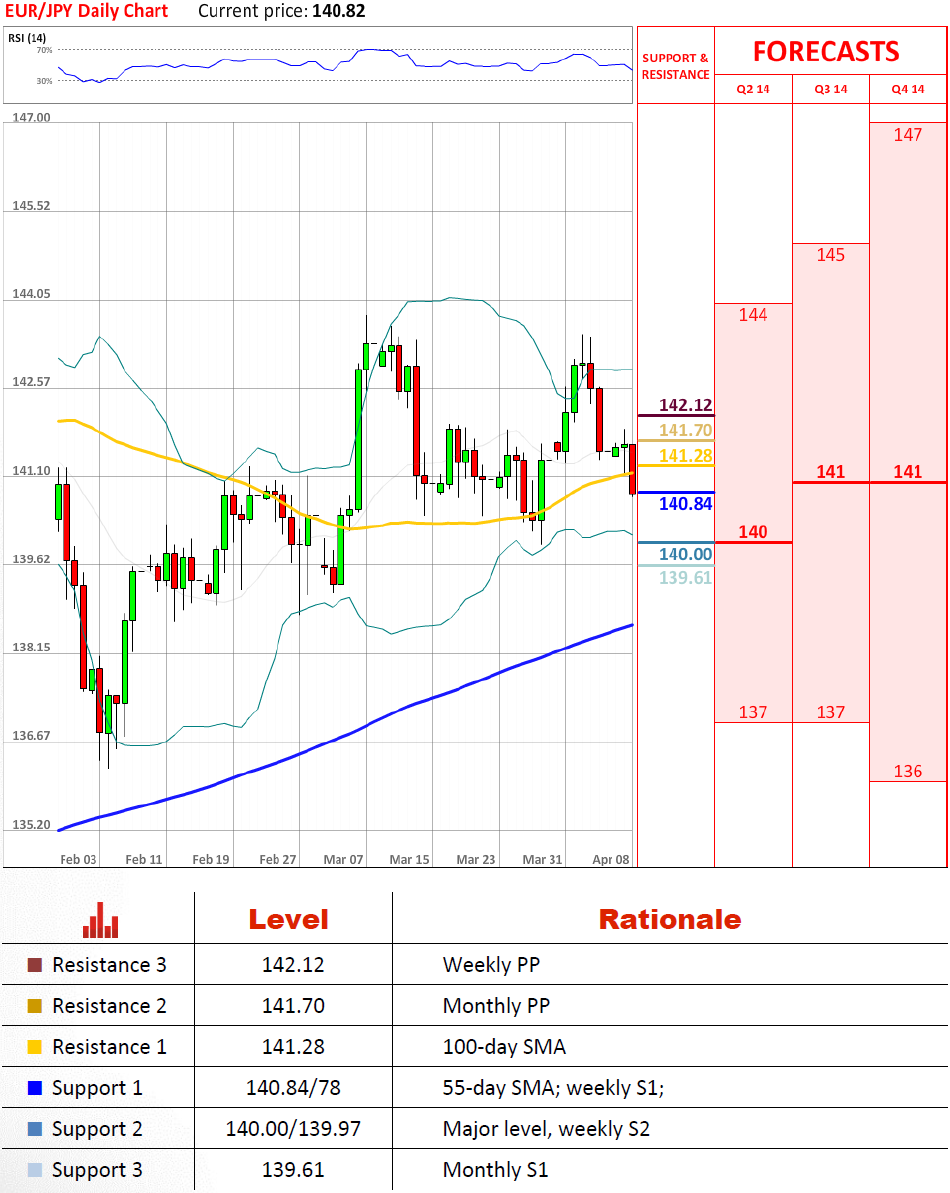Click the Resistance 2 row label

click(x=109, y=1006)
